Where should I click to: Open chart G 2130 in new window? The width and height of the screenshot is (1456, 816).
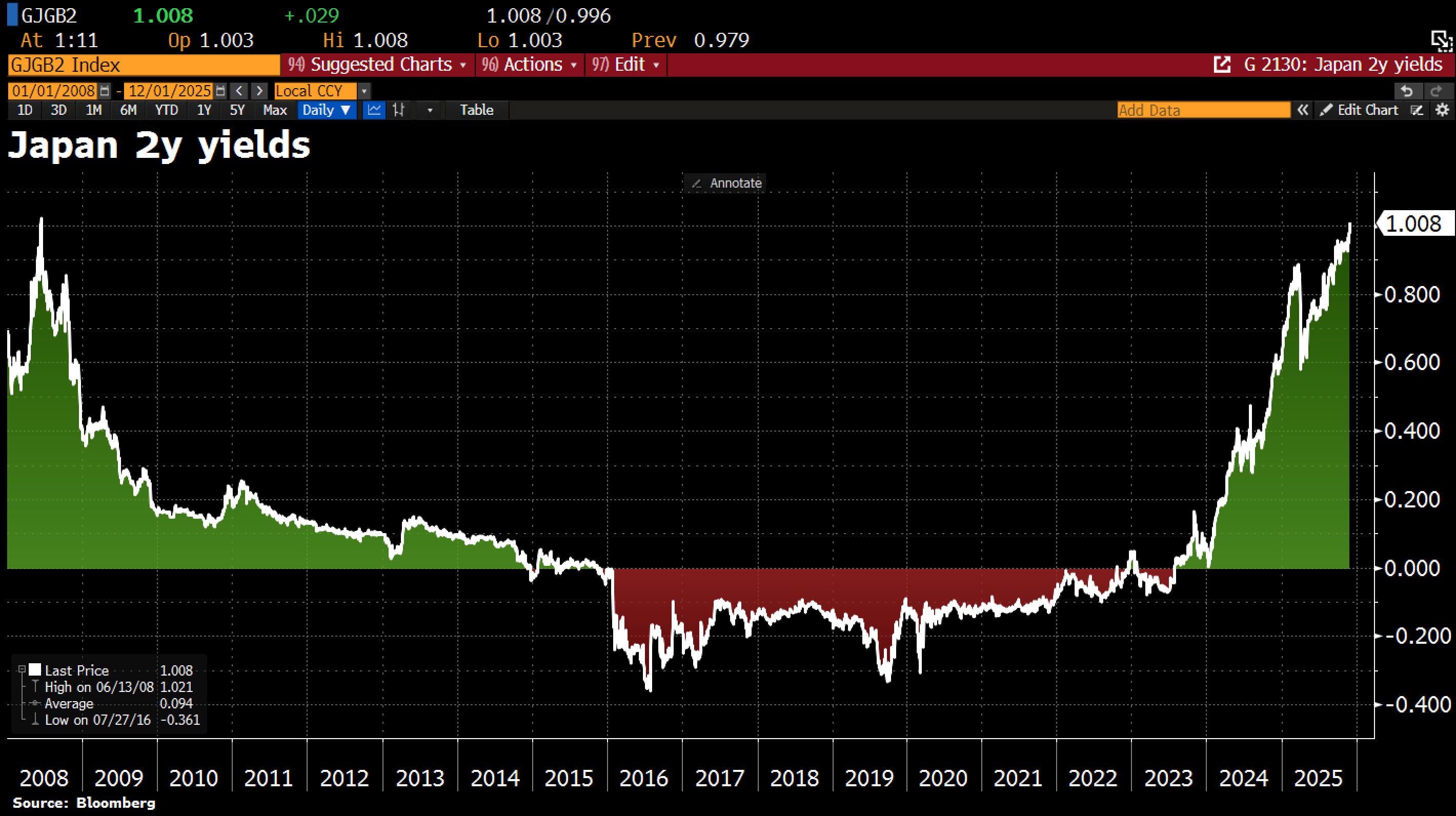point(1222,65)
